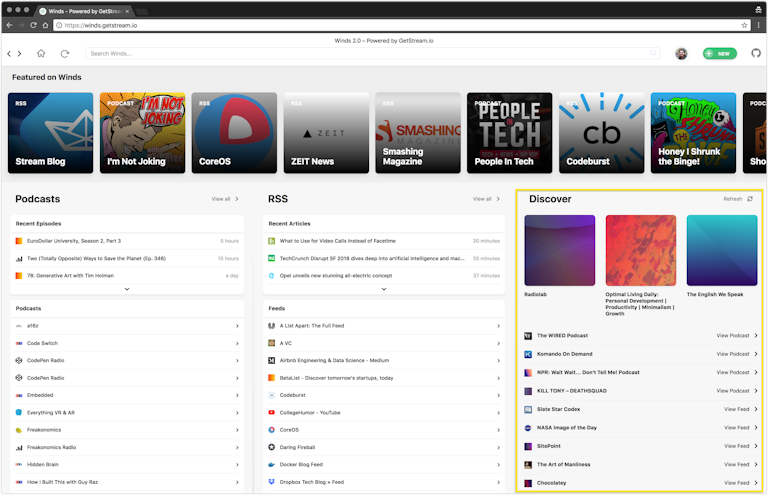Screen dimensions: 768x495
Task: Open the a16z podcast chevron
Action: 237,326
